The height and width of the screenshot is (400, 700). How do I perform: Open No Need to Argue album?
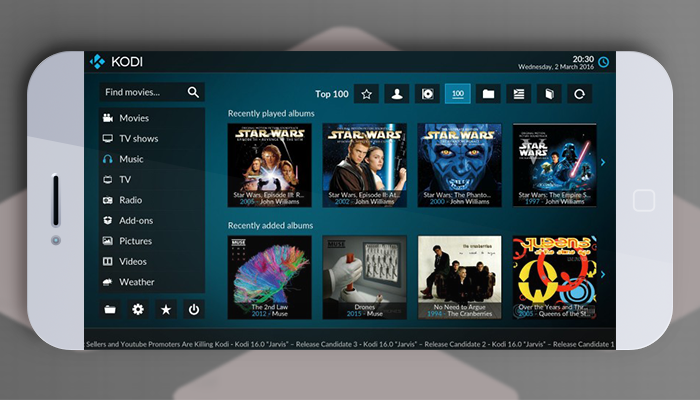coord(459,277)
